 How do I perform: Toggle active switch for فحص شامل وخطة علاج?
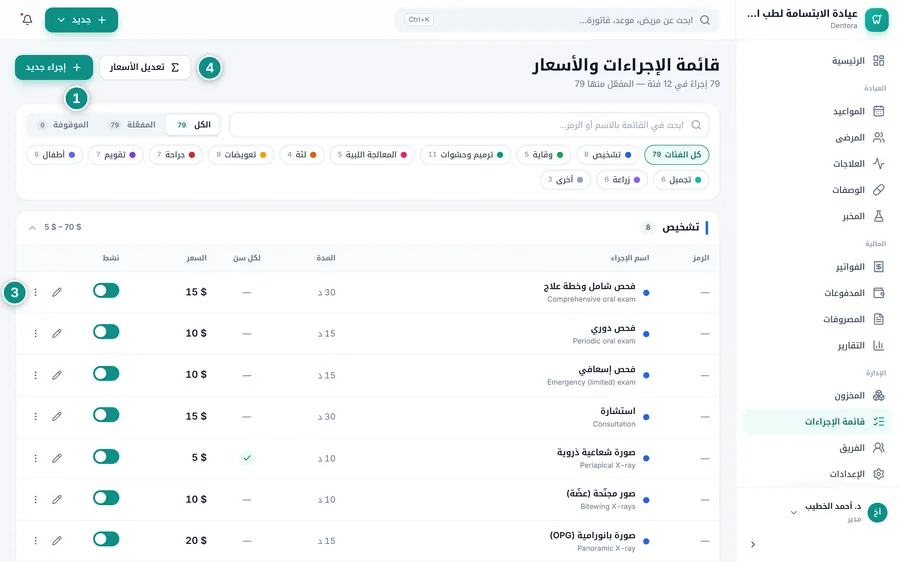[106, 290]
